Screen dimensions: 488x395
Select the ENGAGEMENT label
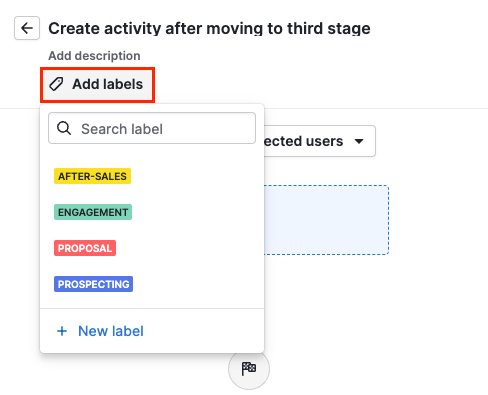(93, 212)
